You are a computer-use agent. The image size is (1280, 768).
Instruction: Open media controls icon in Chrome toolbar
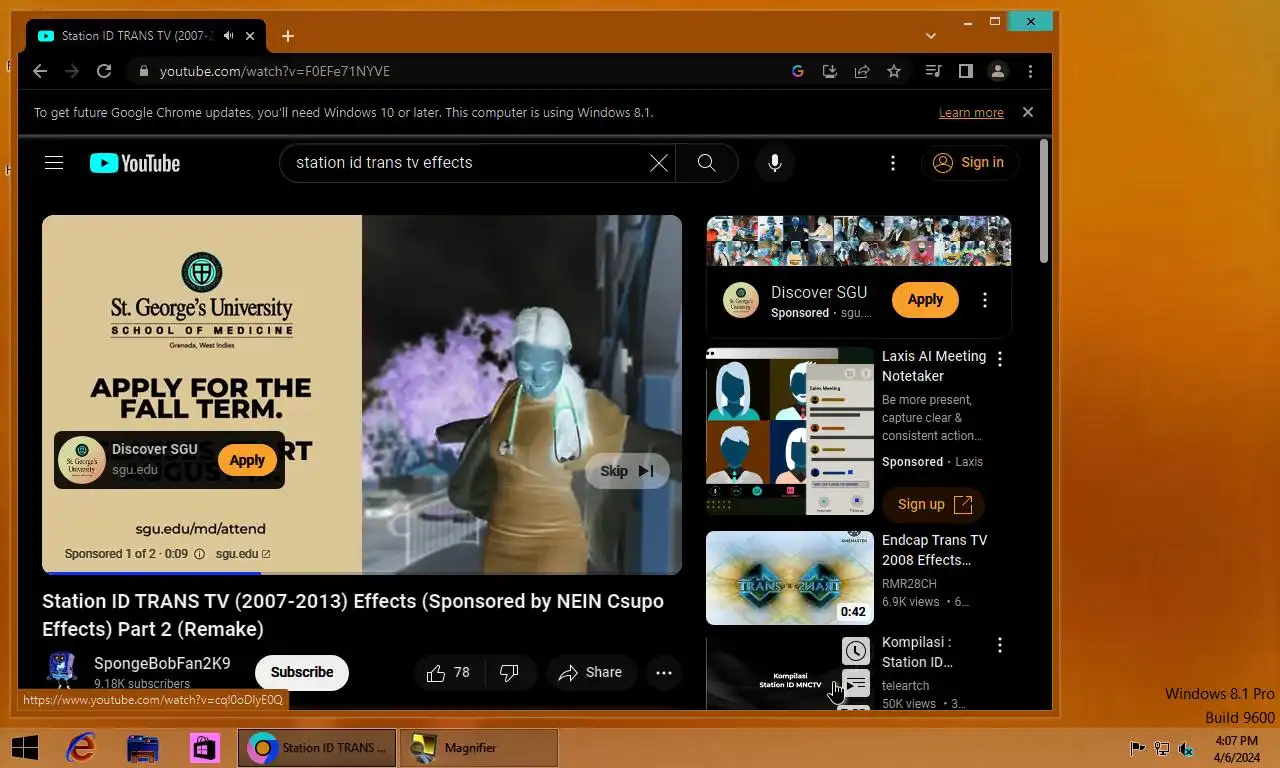point(933,71)
